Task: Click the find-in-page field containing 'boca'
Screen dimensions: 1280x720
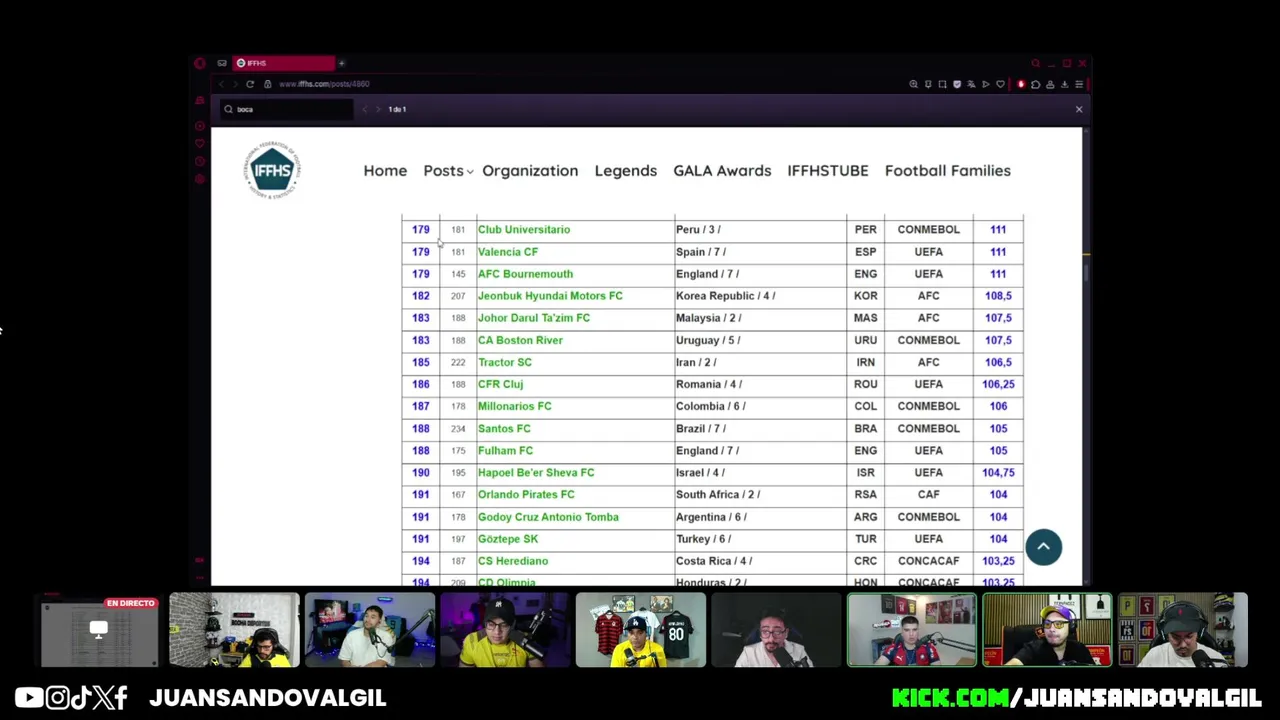Action: [287, 109]
